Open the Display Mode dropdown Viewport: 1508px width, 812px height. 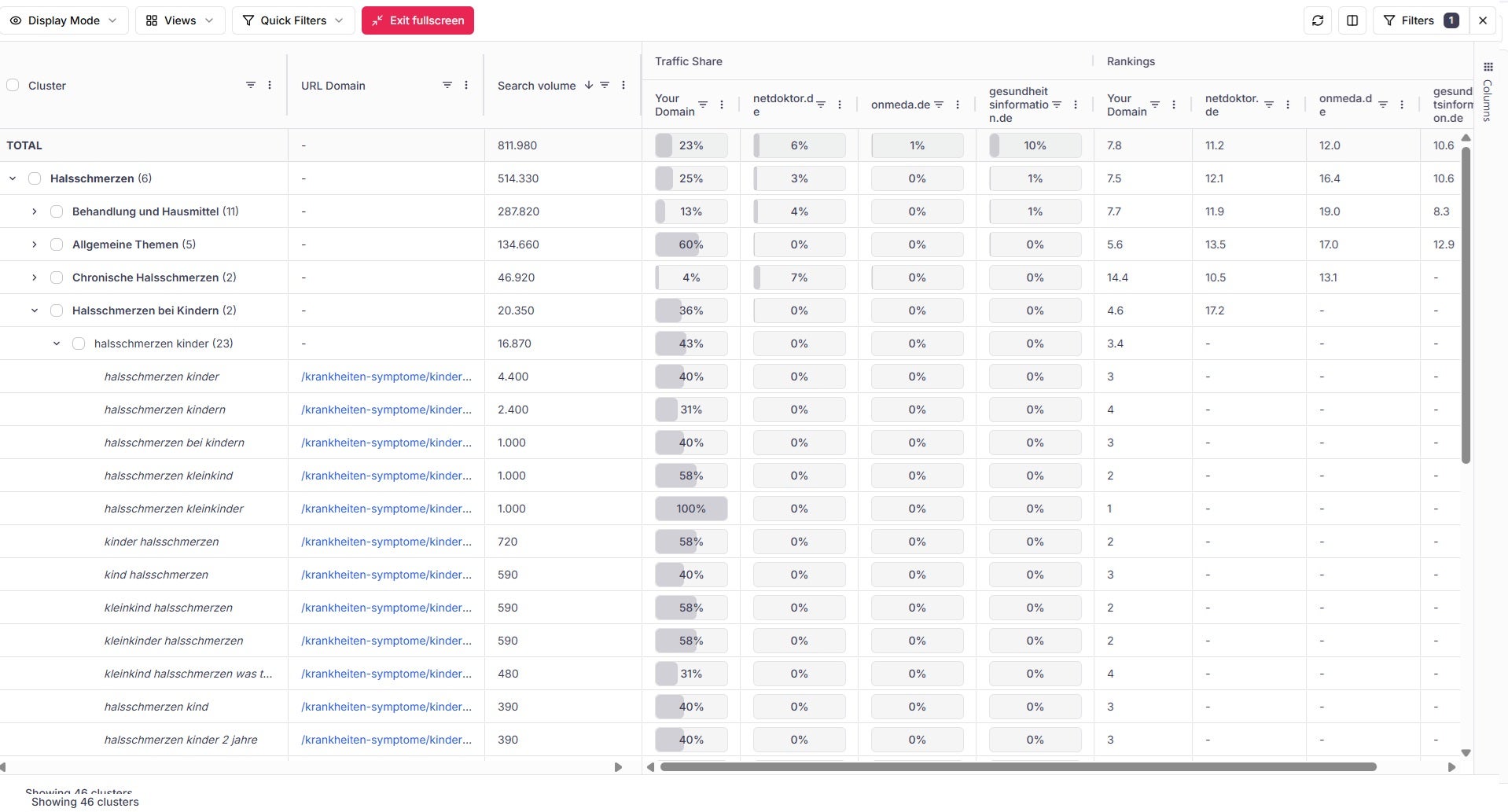coord(64,20)
